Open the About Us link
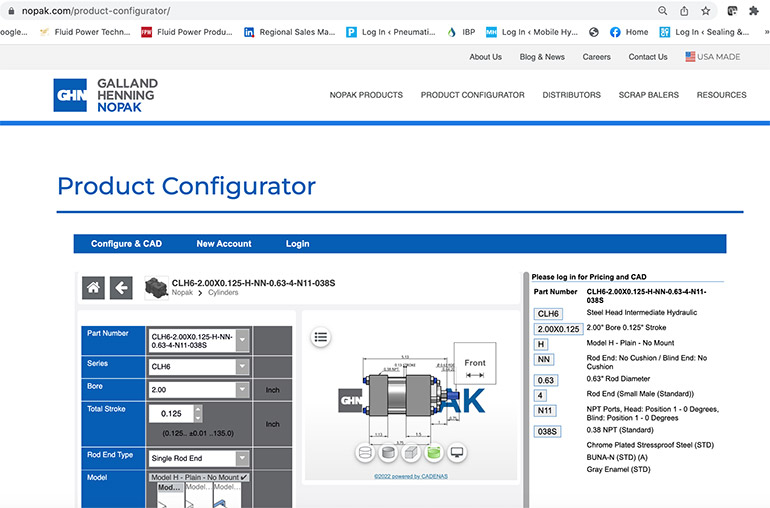Image resolution: width=770 pixels, height=508 pixels. point(486,57)
